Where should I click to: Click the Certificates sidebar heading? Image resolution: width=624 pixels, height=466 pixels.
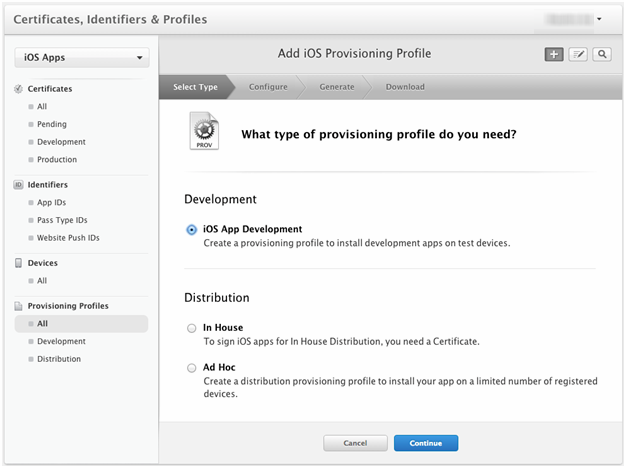50,89
